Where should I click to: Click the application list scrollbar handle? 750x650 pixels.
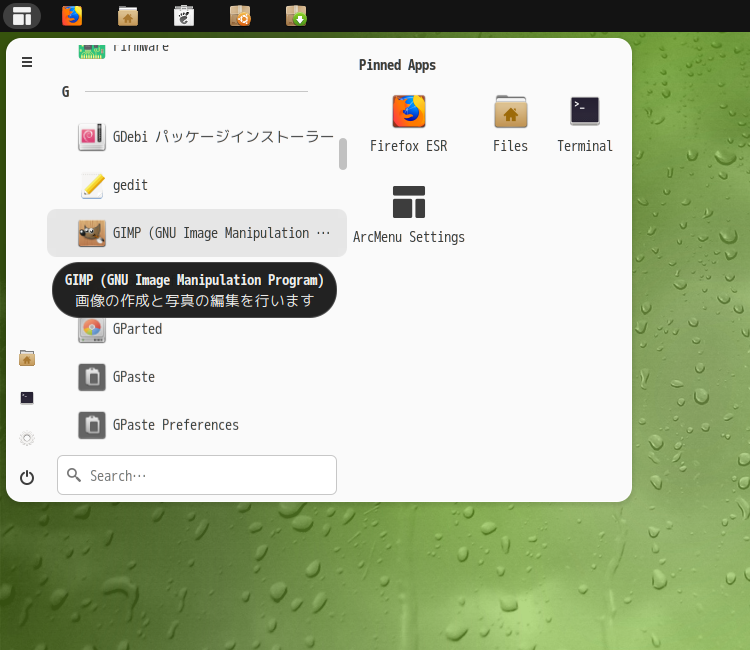(x=343, y=154)
